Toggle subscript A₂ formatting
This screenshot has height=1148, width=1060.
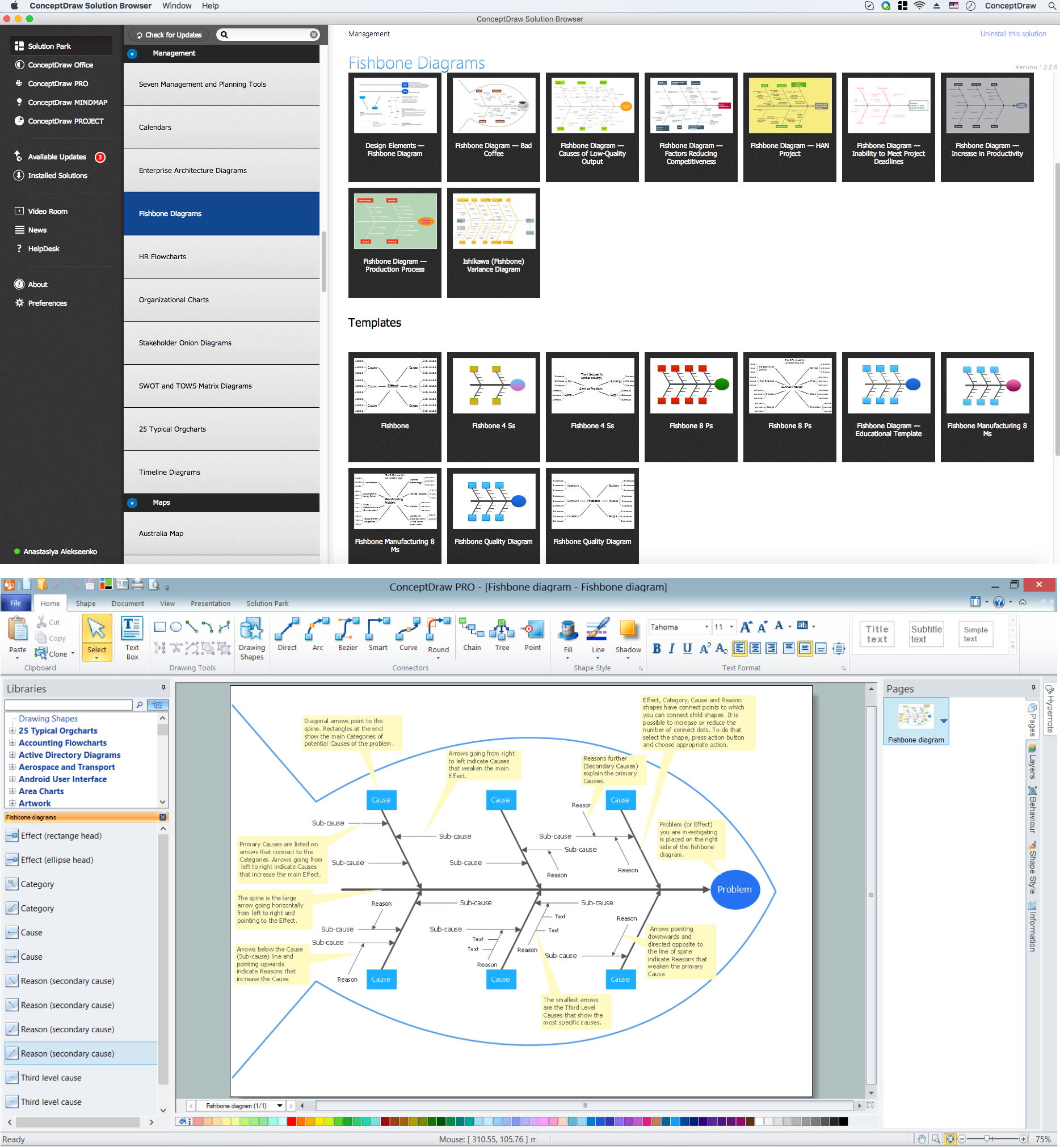click(x=722, y=648)
